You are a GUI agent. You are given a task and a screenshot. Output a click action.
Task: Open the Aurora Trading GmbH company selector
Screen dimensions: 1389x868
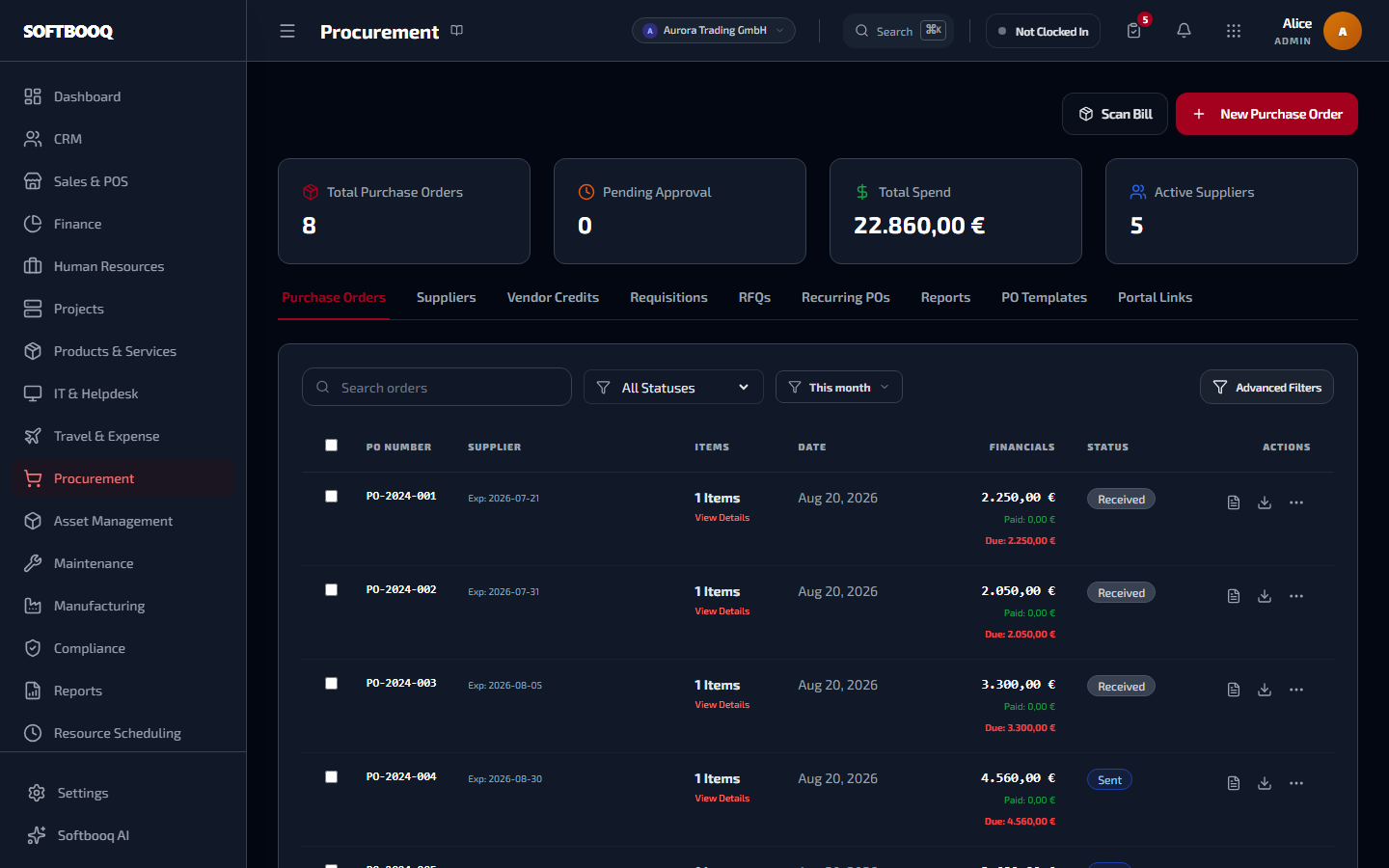[714, 31]
